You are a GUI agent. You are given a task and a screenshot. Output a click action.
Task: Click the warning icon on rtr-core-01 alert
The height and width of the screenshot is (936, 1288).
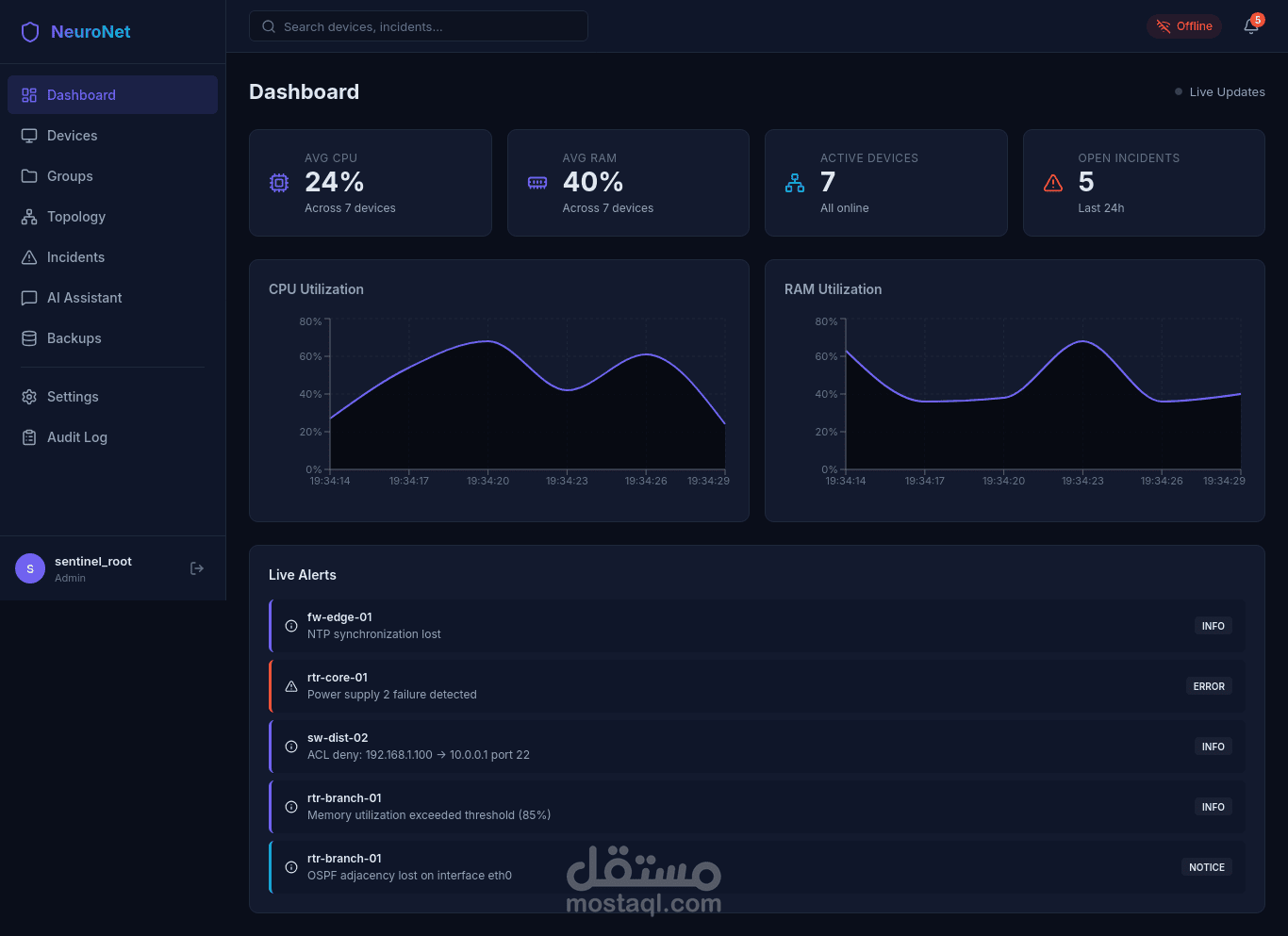291,686
